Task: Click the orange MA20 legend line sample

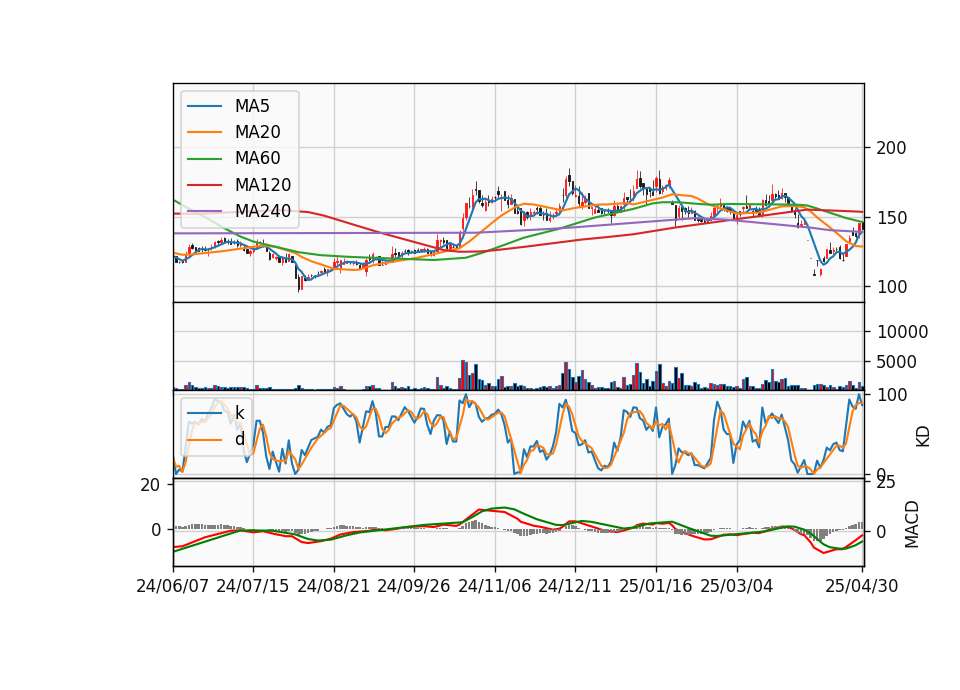Action: pyautogui.click(x=204, y=132)
